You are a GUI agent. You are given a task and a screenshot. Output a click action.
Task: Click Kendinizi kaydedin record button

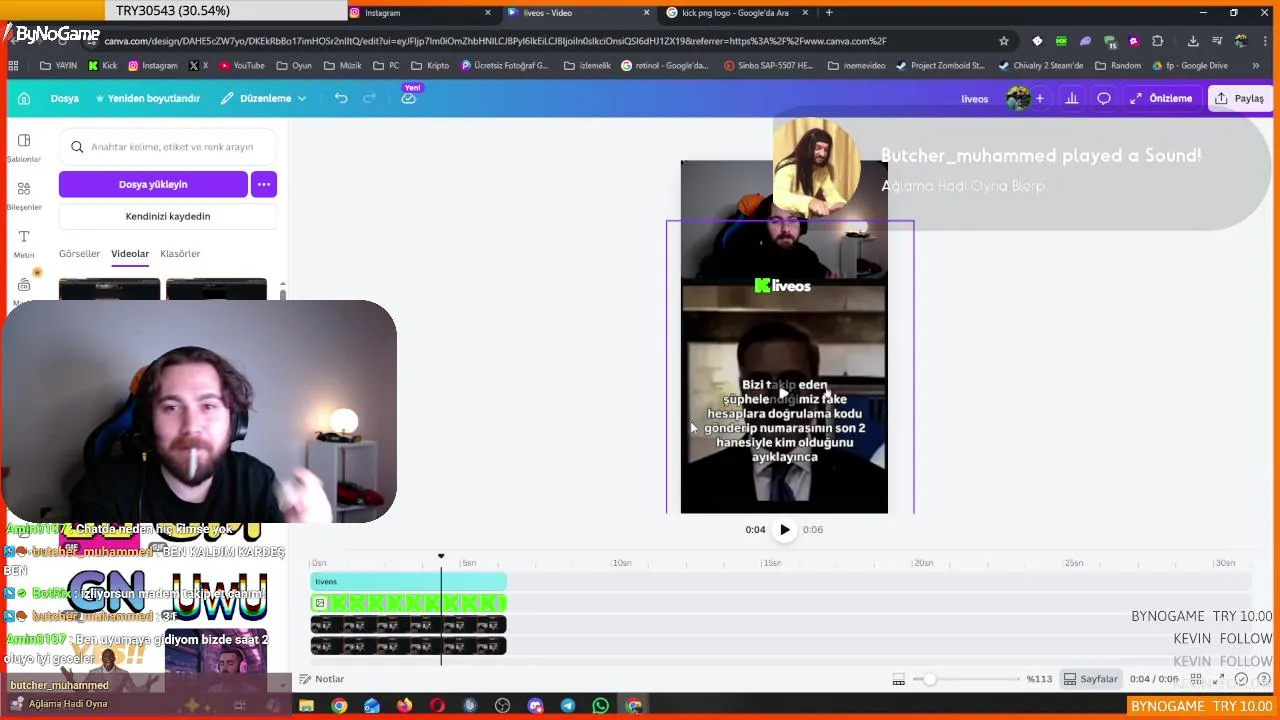pos(168,216)
